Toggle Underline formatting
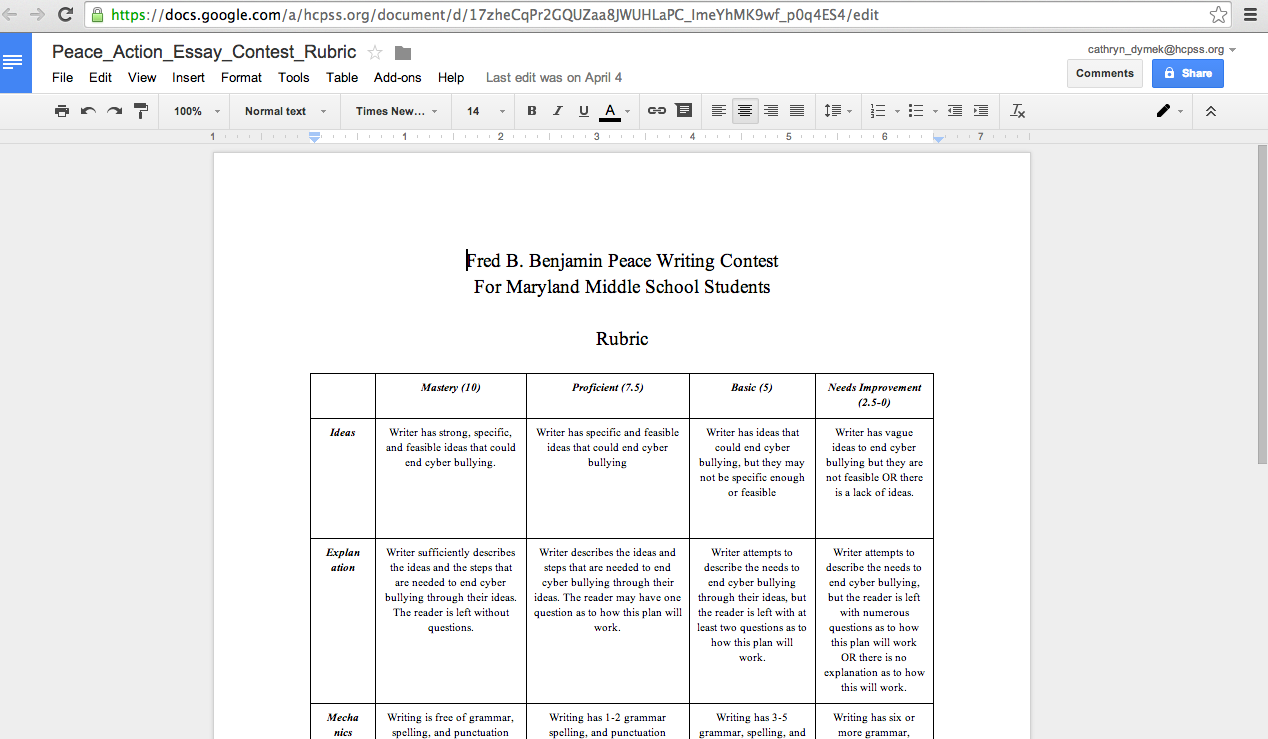This screenshot has width=1268, height=739. click(584, 111)
